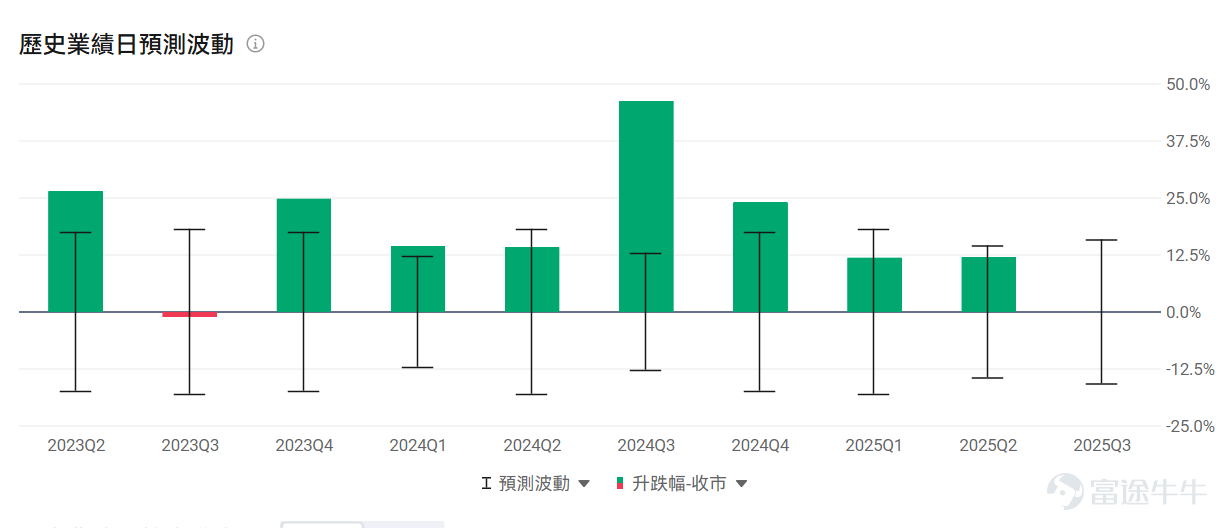Click the 2023Q4 axis label
The image size is (1227, 528).
tap(304, 446)
